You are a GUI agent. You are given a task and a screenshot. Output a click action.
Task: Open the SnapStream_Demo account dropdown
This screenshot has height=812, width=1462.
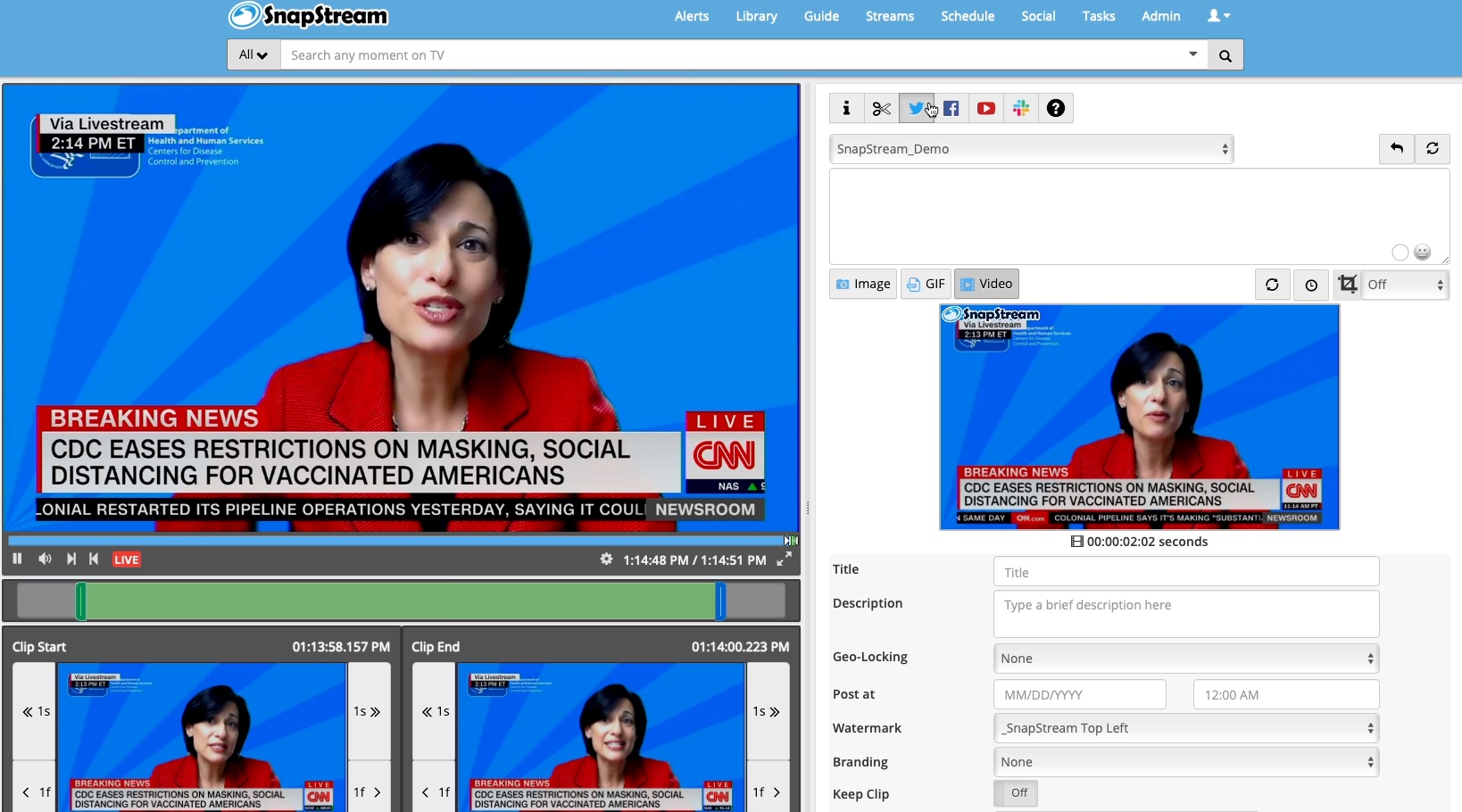coord(1031,149)
